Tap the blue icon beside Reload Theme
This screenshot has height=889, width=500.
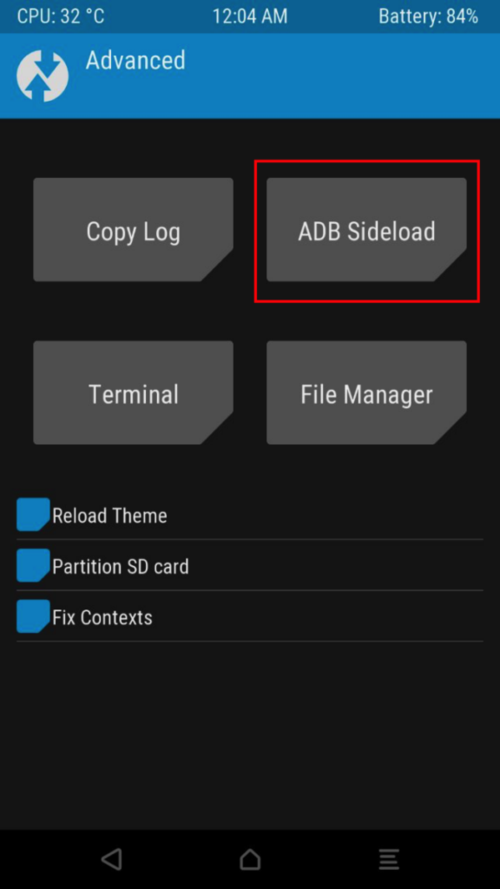(33, 514)
